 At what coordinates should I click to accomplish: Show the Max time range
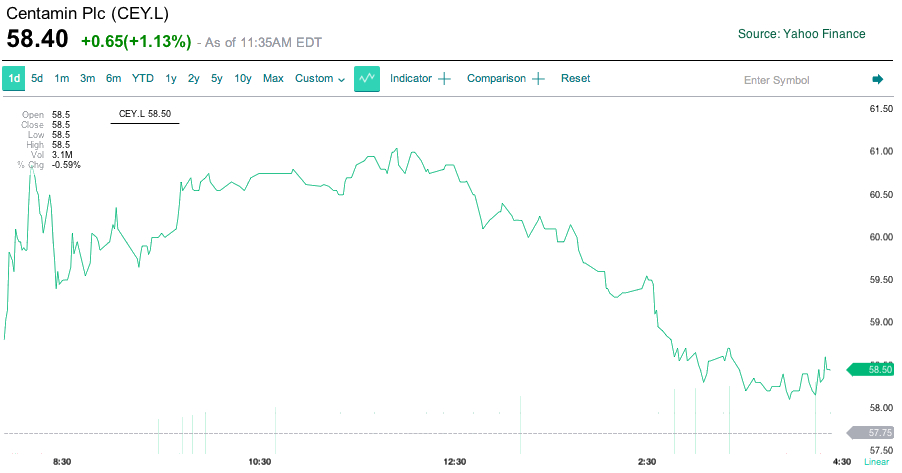click(273, 79)
